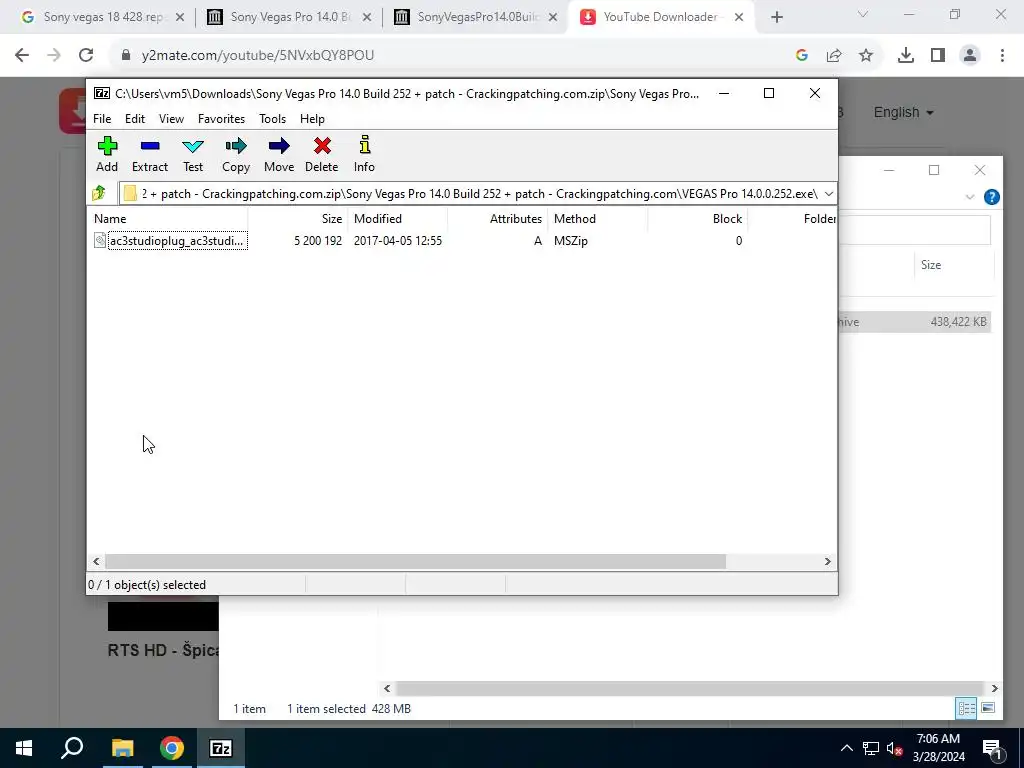The image size is (1024, 768).
Task: Sort by the Size column in 7-Zip
Action: [298, 219]
